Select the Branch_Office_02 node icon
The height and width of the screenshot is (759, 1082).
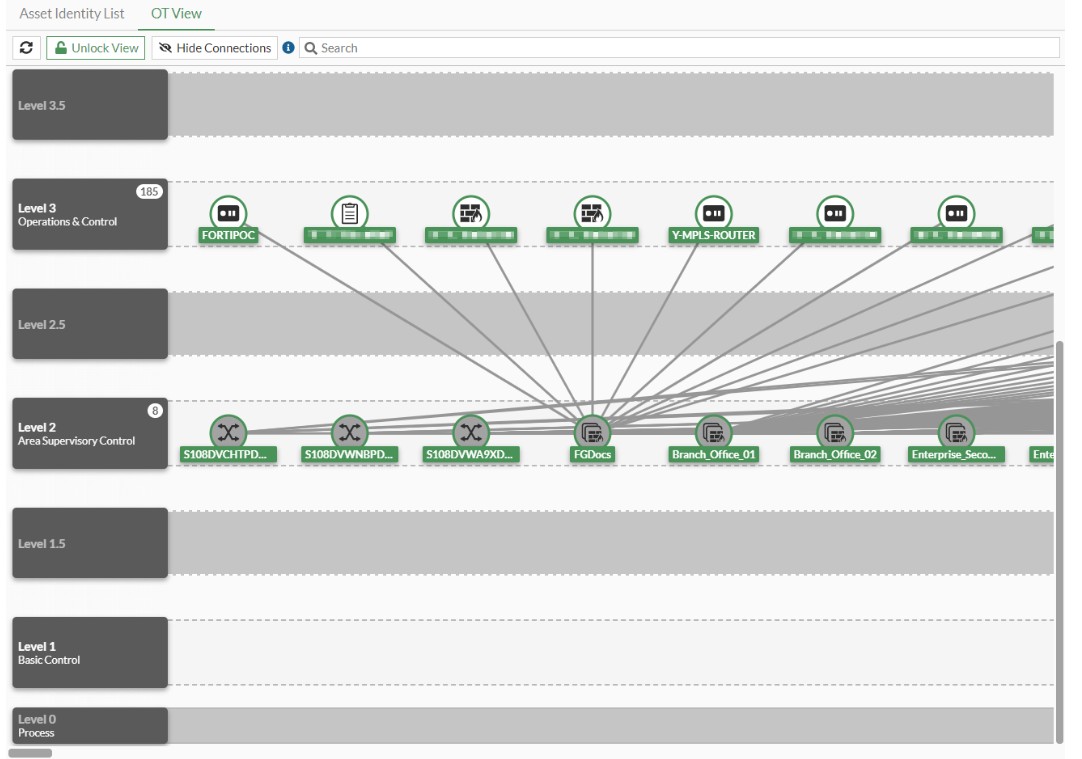[835, 432]
